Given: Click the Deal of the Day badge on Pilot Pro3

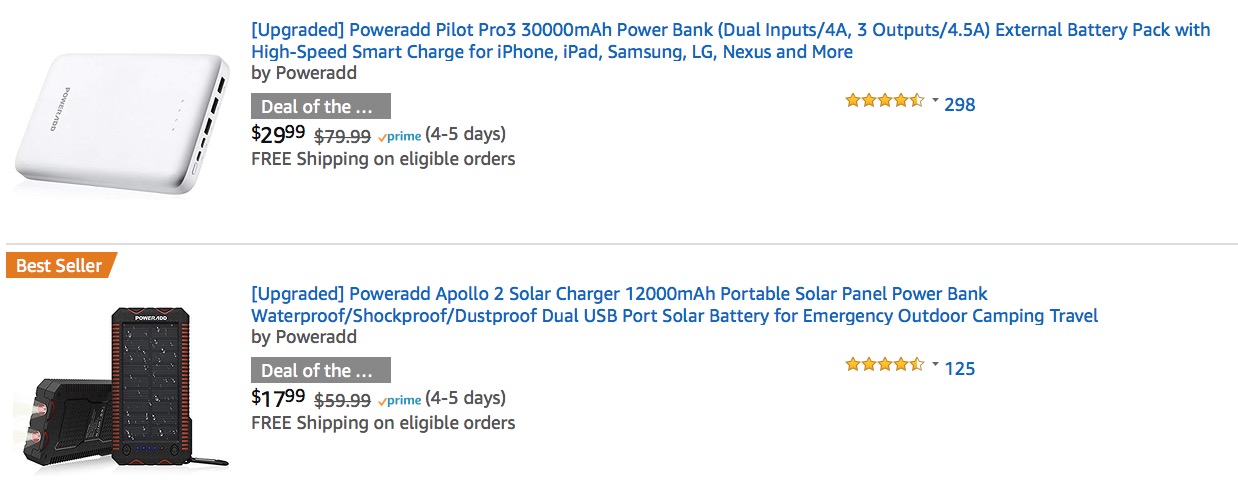Looking at the screenshot, I should click(x=320, y=106).
